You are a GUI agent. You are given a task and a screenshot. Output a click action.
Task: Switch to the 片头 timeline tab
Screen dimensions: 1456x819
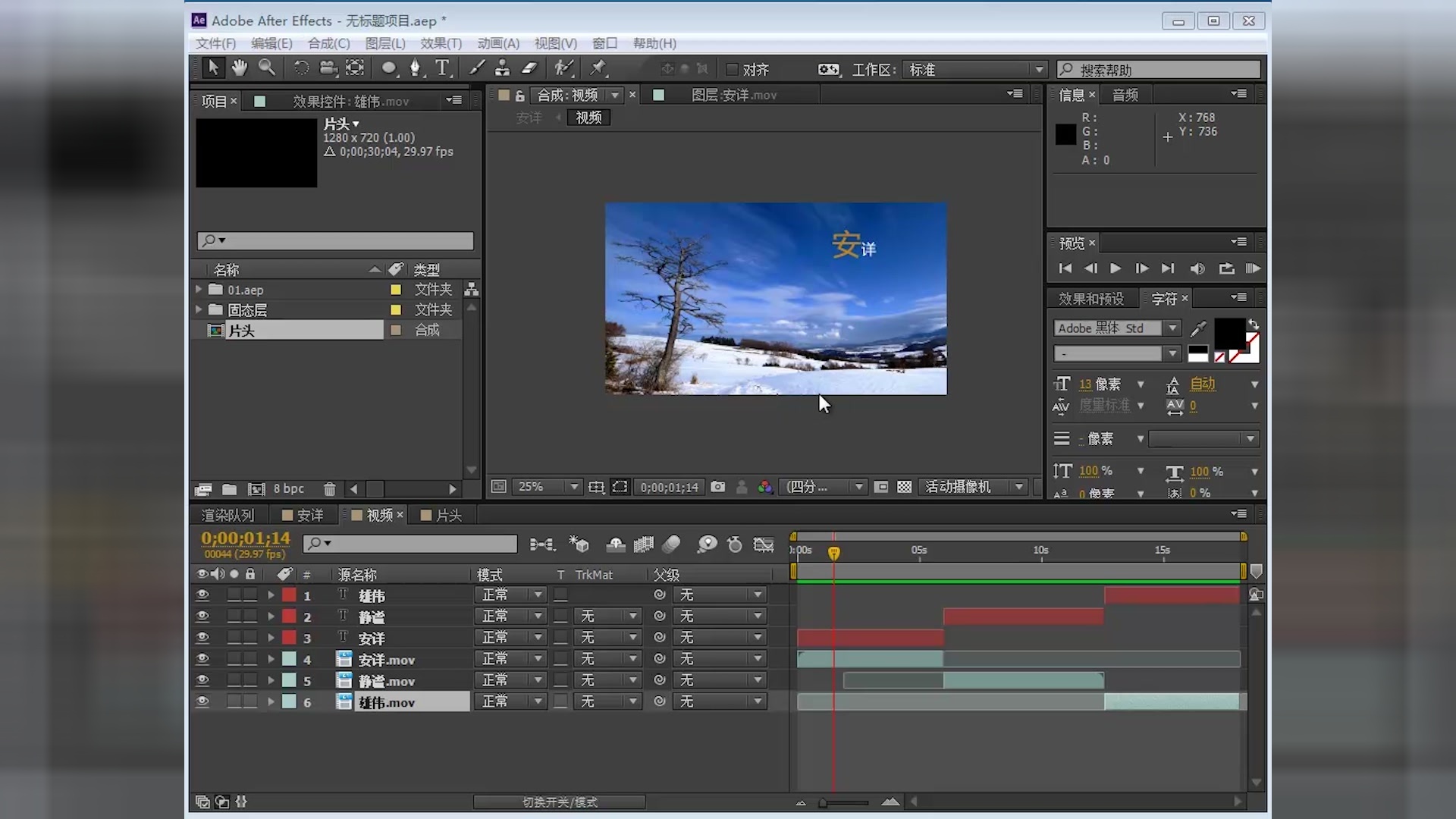[441, 515]
